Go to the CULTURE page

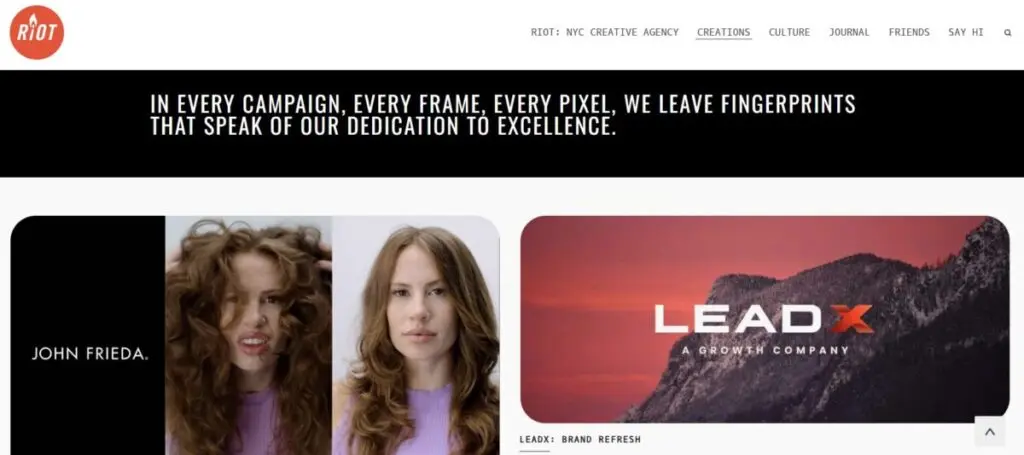pos(789,32)
